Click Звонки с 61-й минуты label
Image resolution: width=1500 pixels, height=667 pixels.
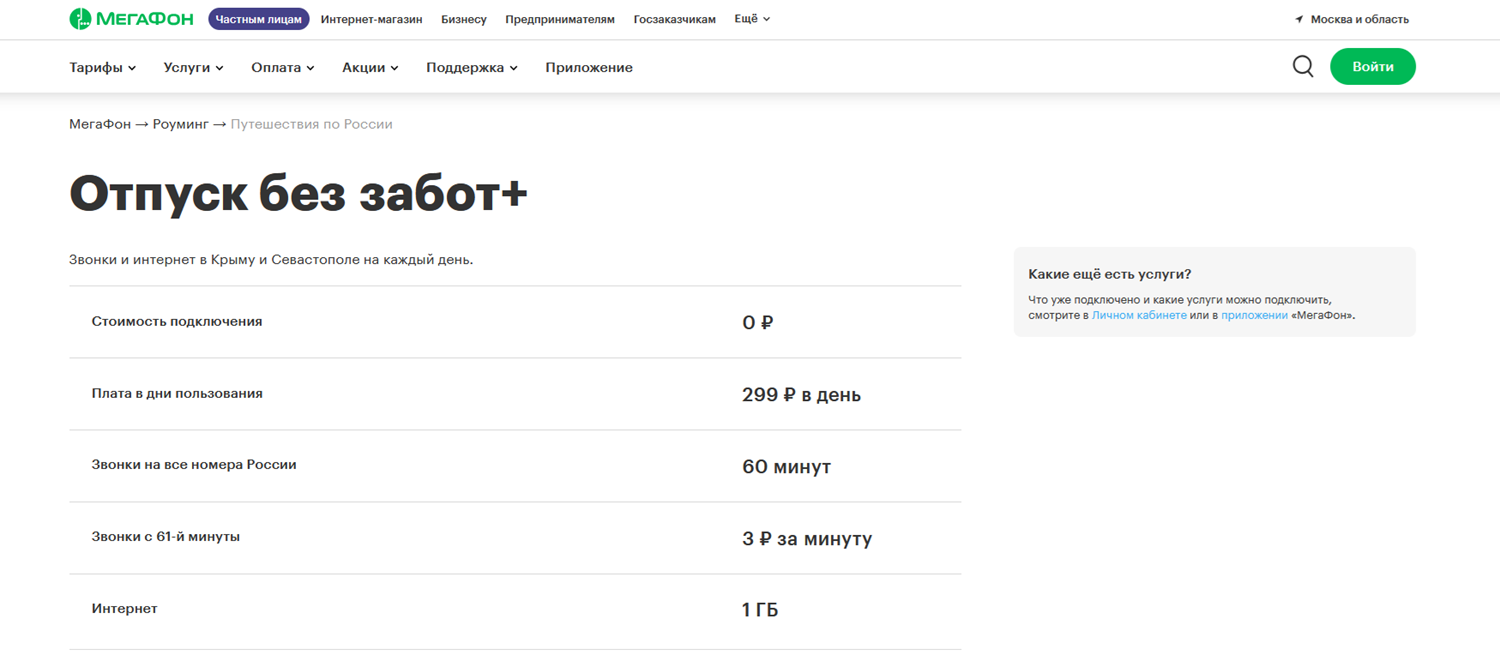[166, 537]
